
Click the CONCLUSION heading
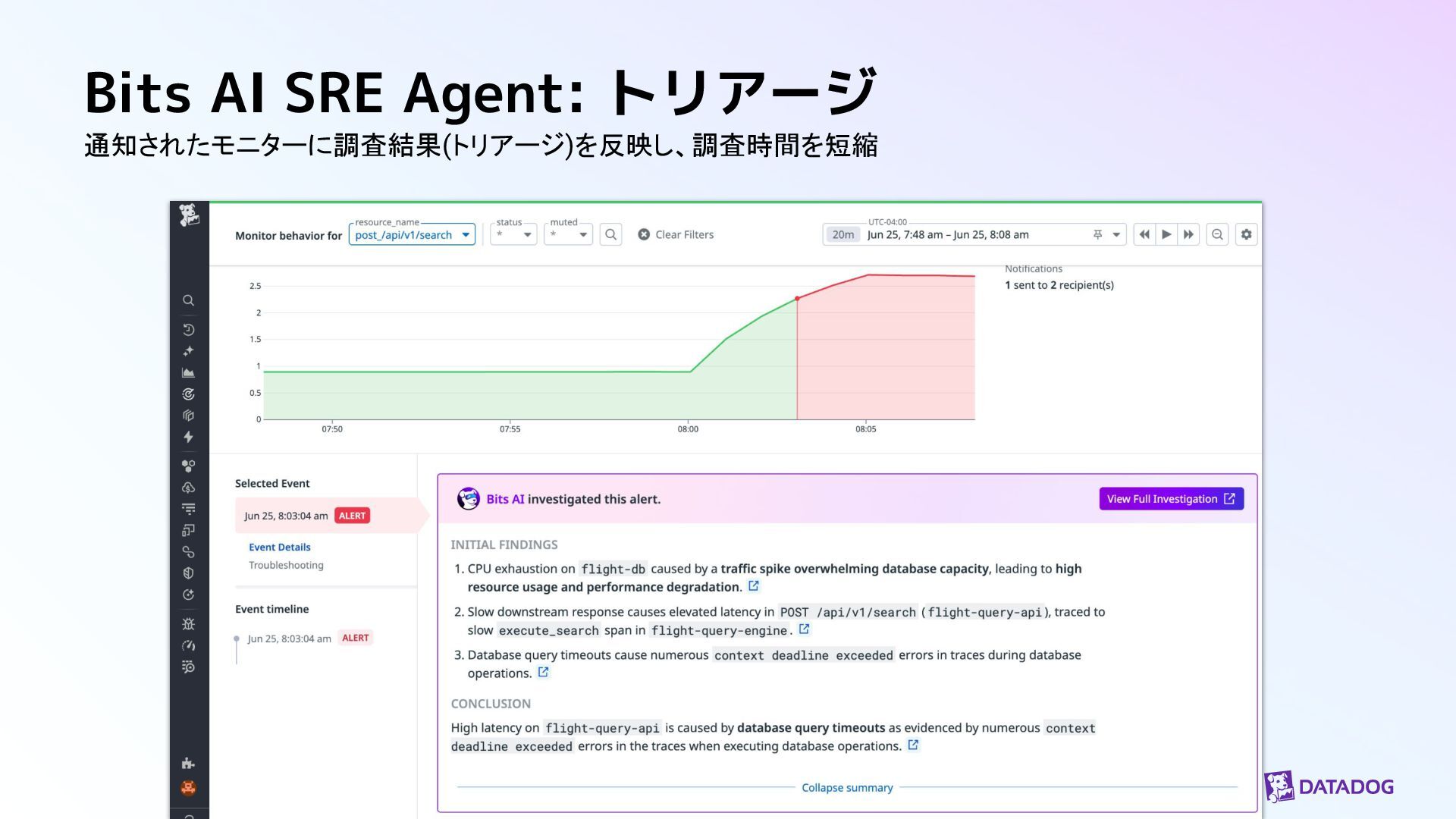tap(491, 704)
